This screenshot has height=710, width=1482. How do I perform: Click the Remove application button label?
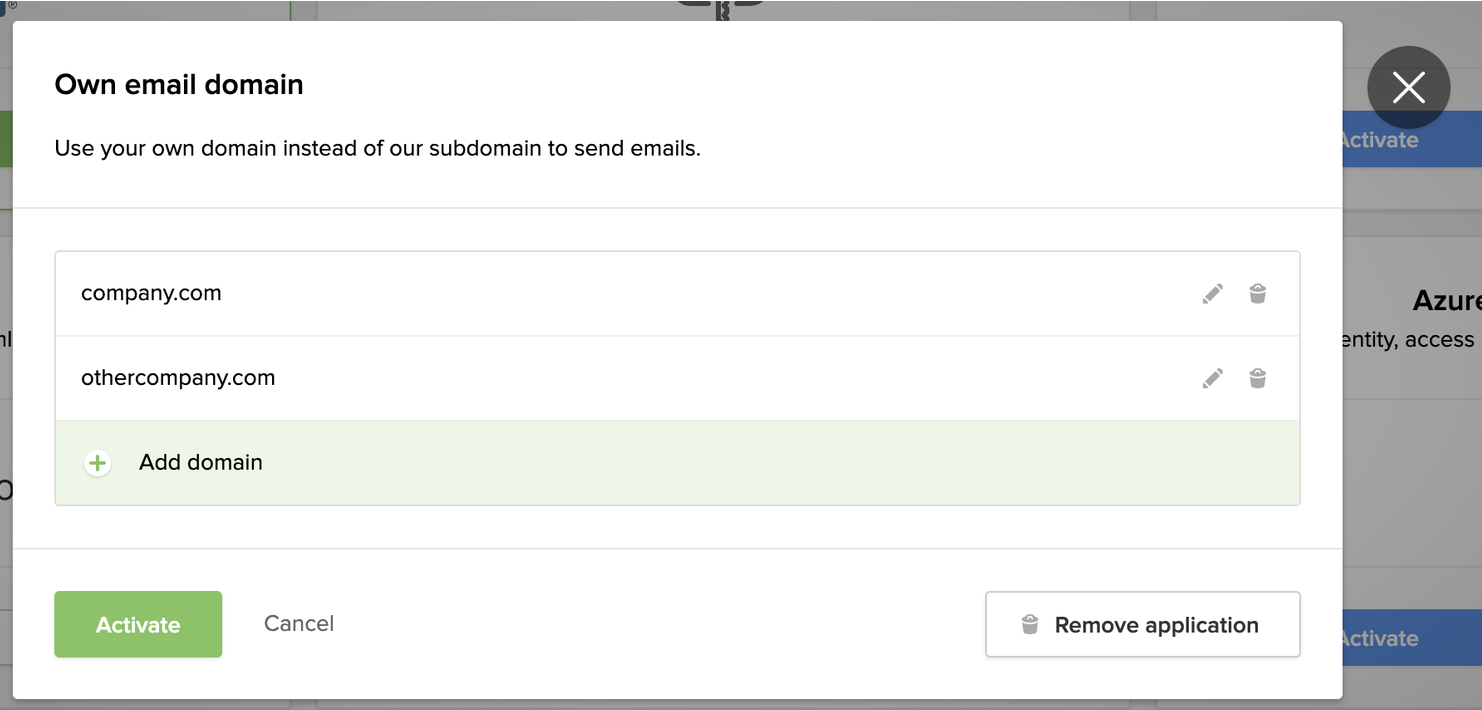tap(1156, 625)
